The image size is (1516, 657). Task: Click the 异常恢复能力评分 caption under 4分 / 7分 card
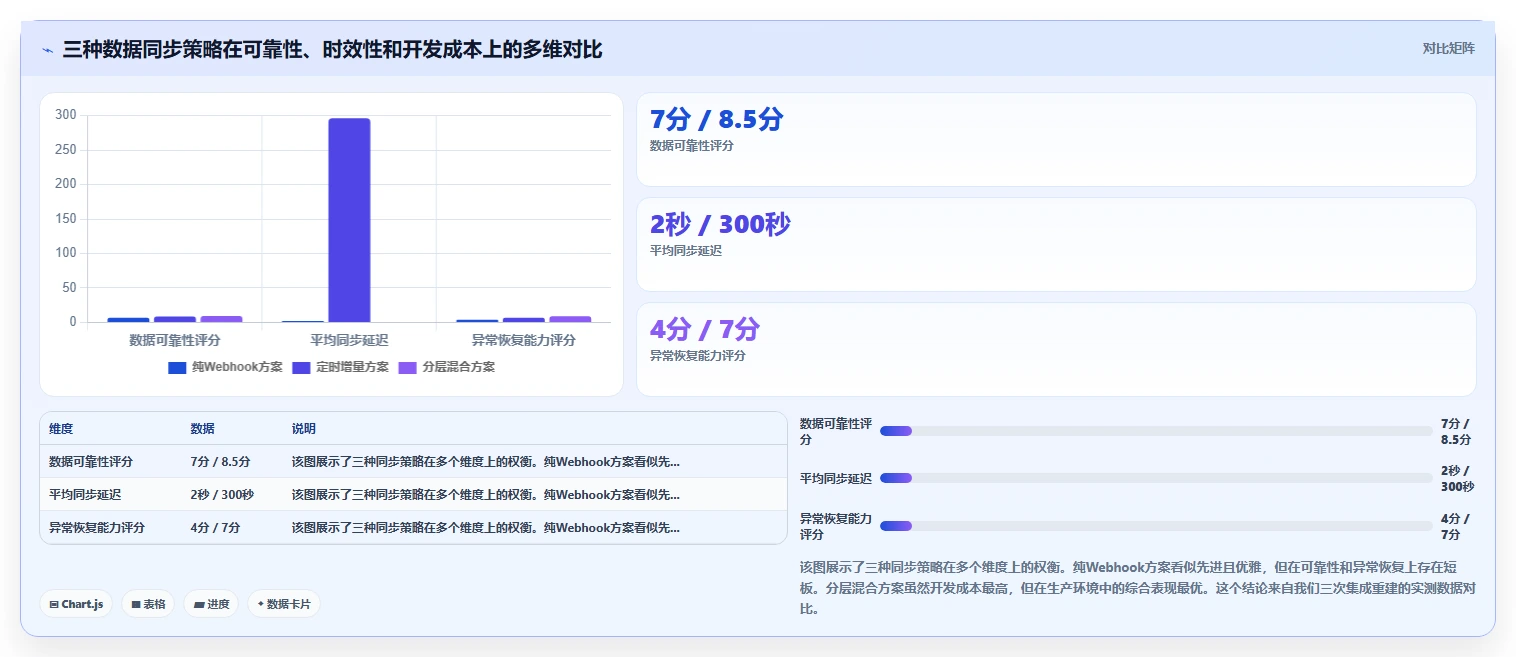pos(698,356)
